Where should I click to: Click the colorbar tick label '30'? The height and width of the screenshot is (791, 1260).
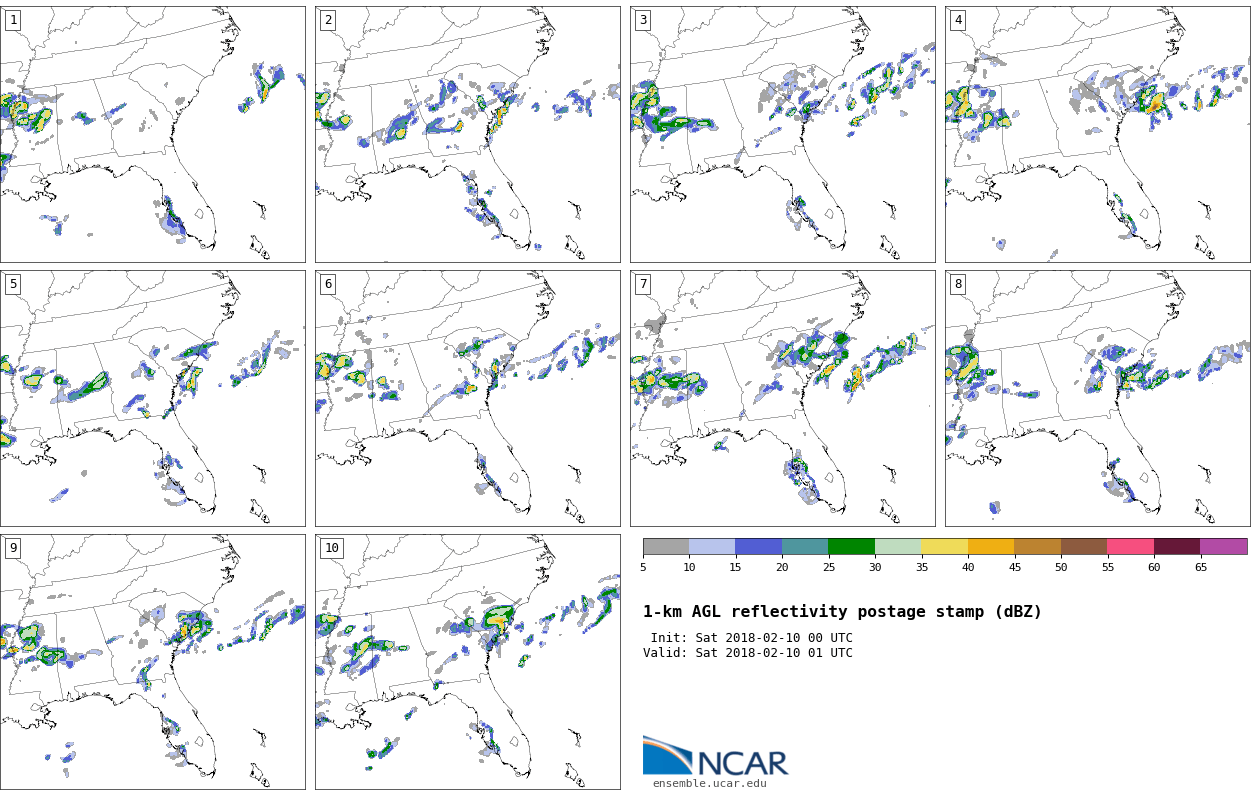875,568
